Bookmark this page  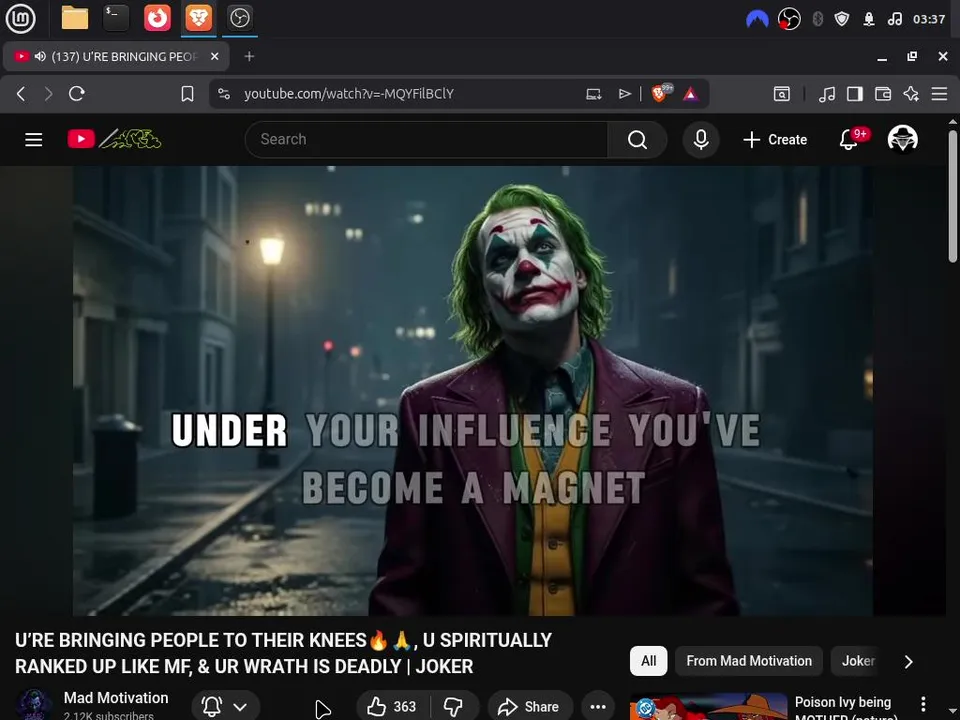pyautogui.click(x=187, y=94)
